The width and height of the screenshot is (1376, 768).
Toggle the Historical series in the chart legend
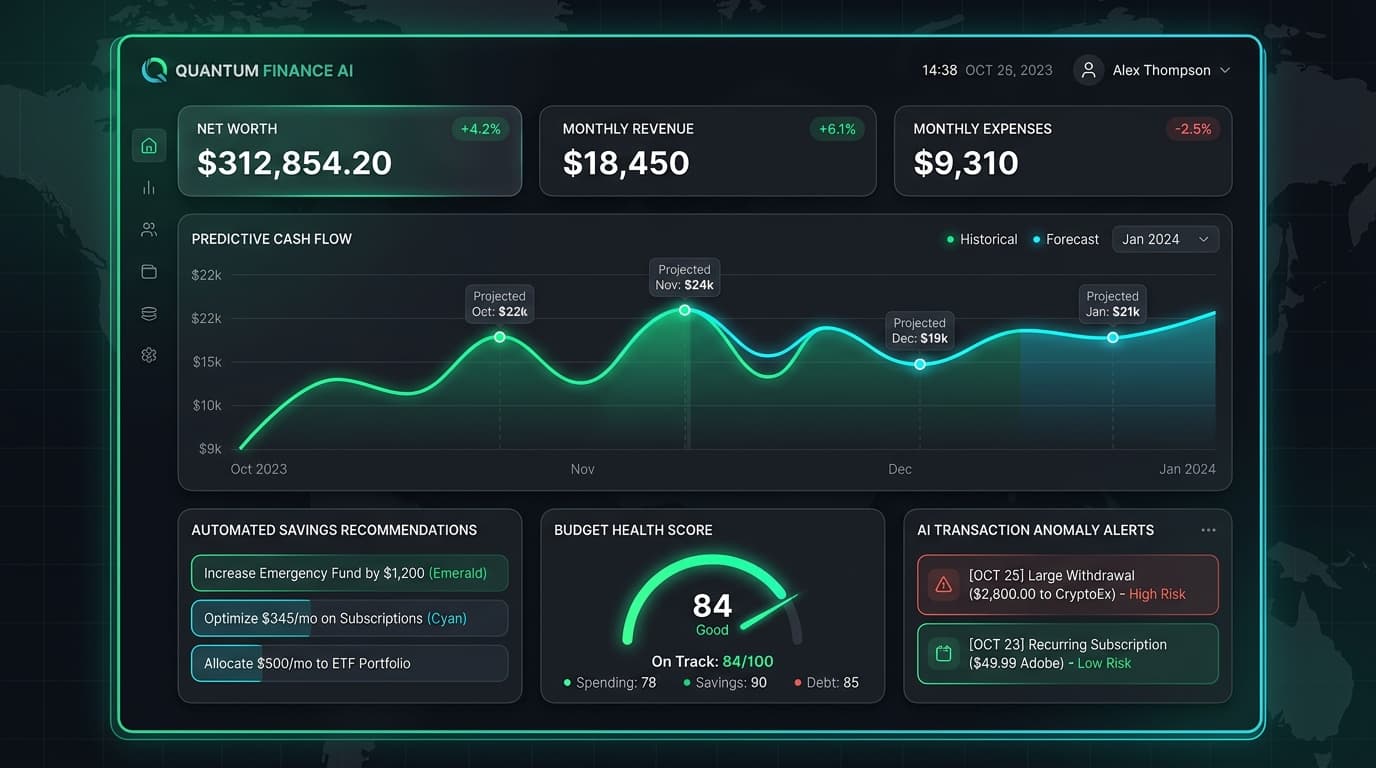pos(982,240)
